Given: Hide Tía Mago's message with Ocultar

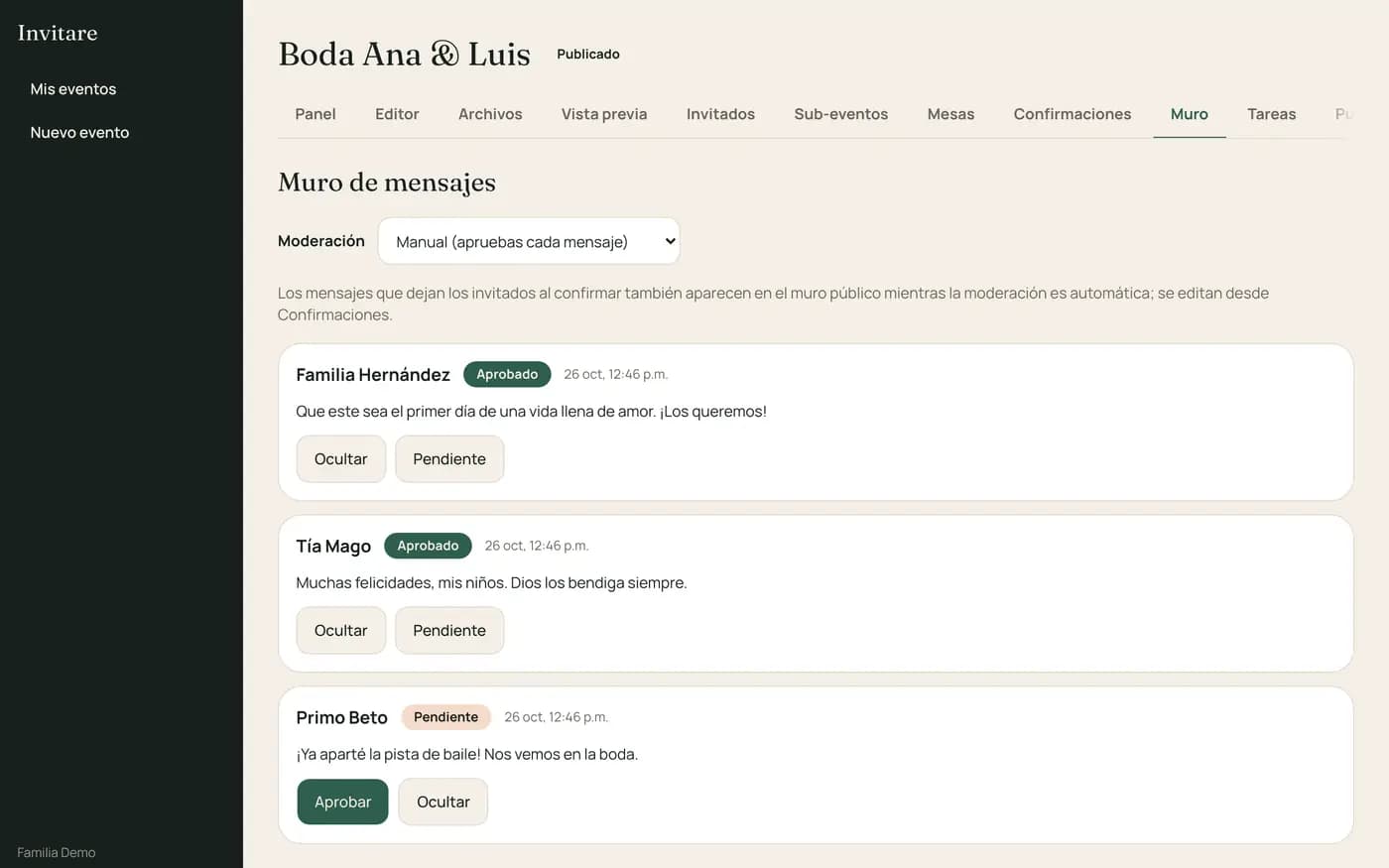Looking at the screenshot, I should (341, 631).
